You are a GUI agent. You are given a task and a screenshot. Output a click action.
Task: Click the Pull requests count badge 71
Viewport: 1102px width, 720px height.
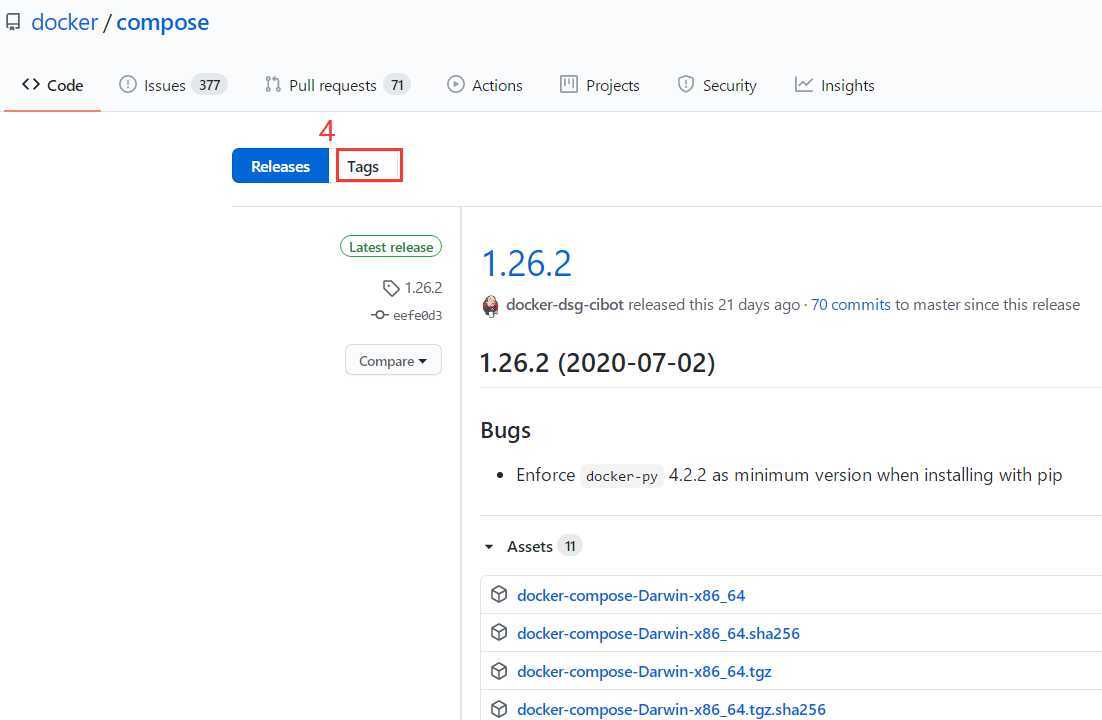pos(397,85)
